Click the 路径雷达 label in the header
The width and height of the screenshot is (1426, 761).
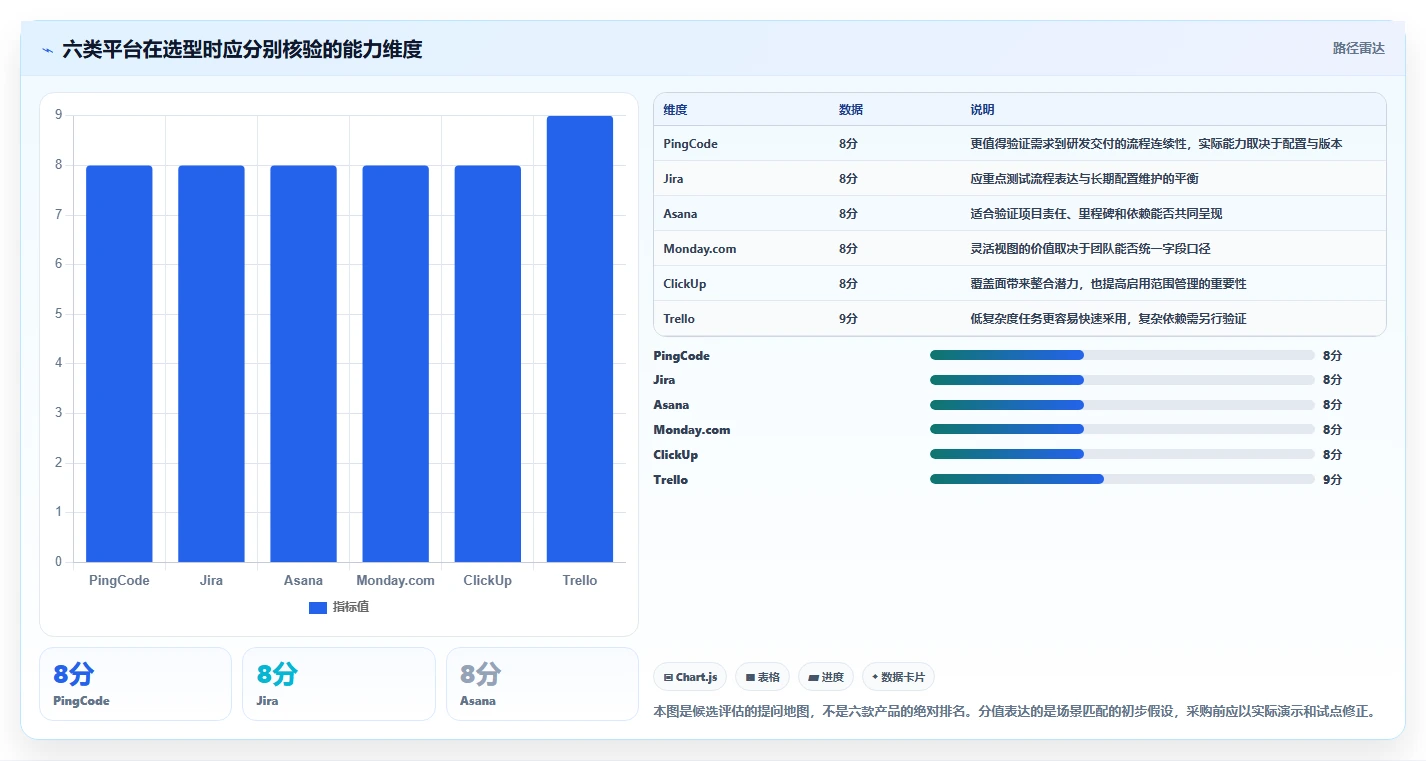click(1358, 48)
